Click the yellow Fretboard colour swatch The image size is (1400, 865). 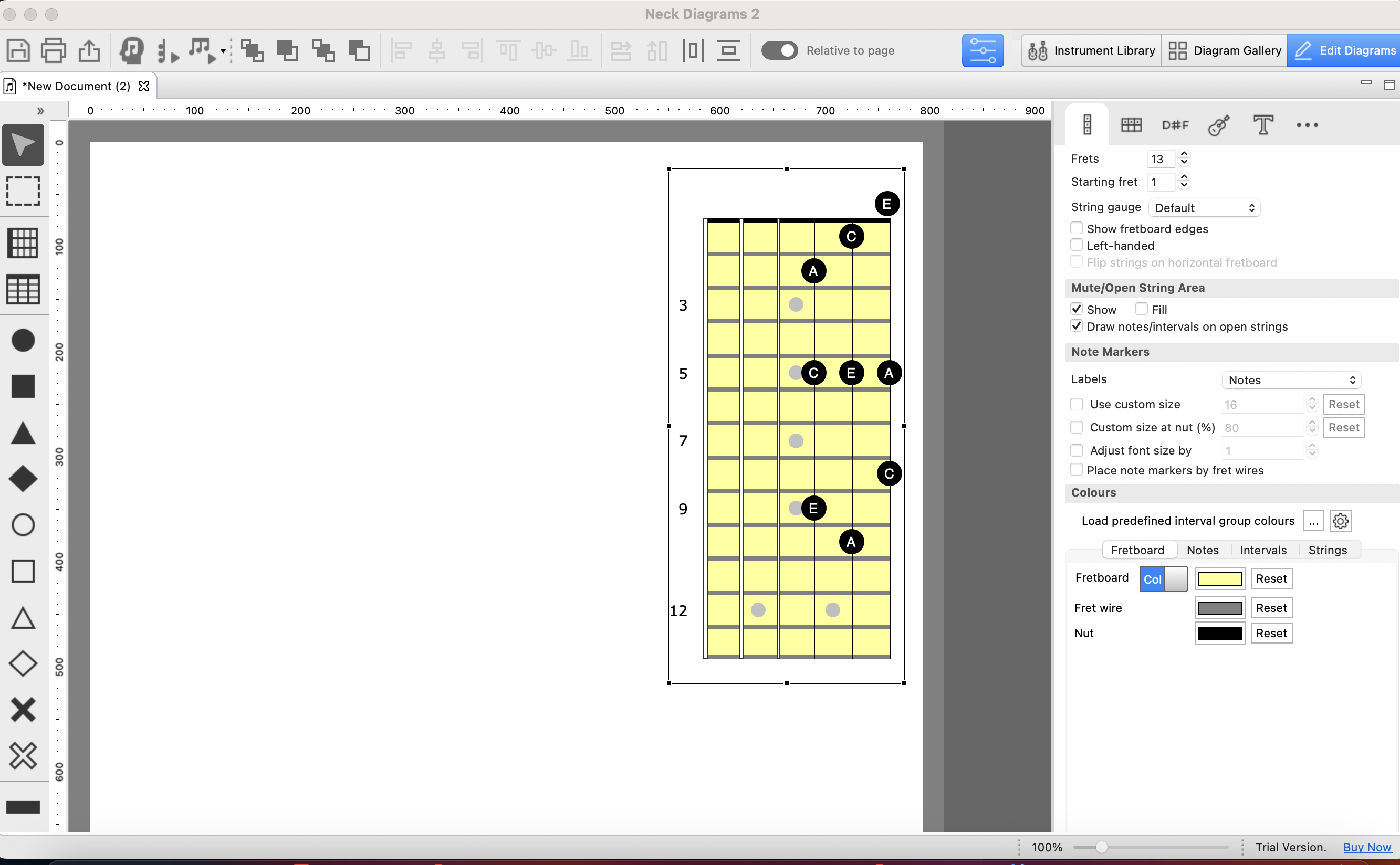[x=1220, y=579]
